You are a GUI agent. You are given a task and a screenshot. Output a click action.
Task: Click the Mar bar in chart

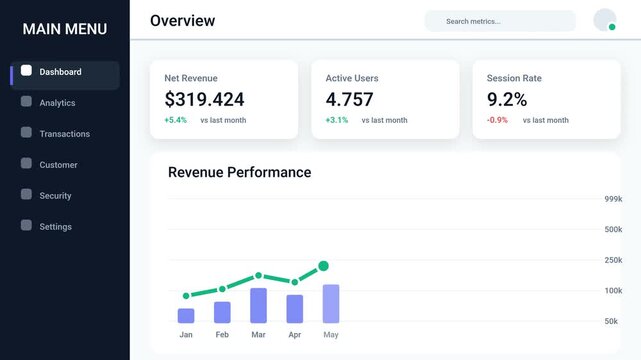pyautogui.click(x=258, y=306)
